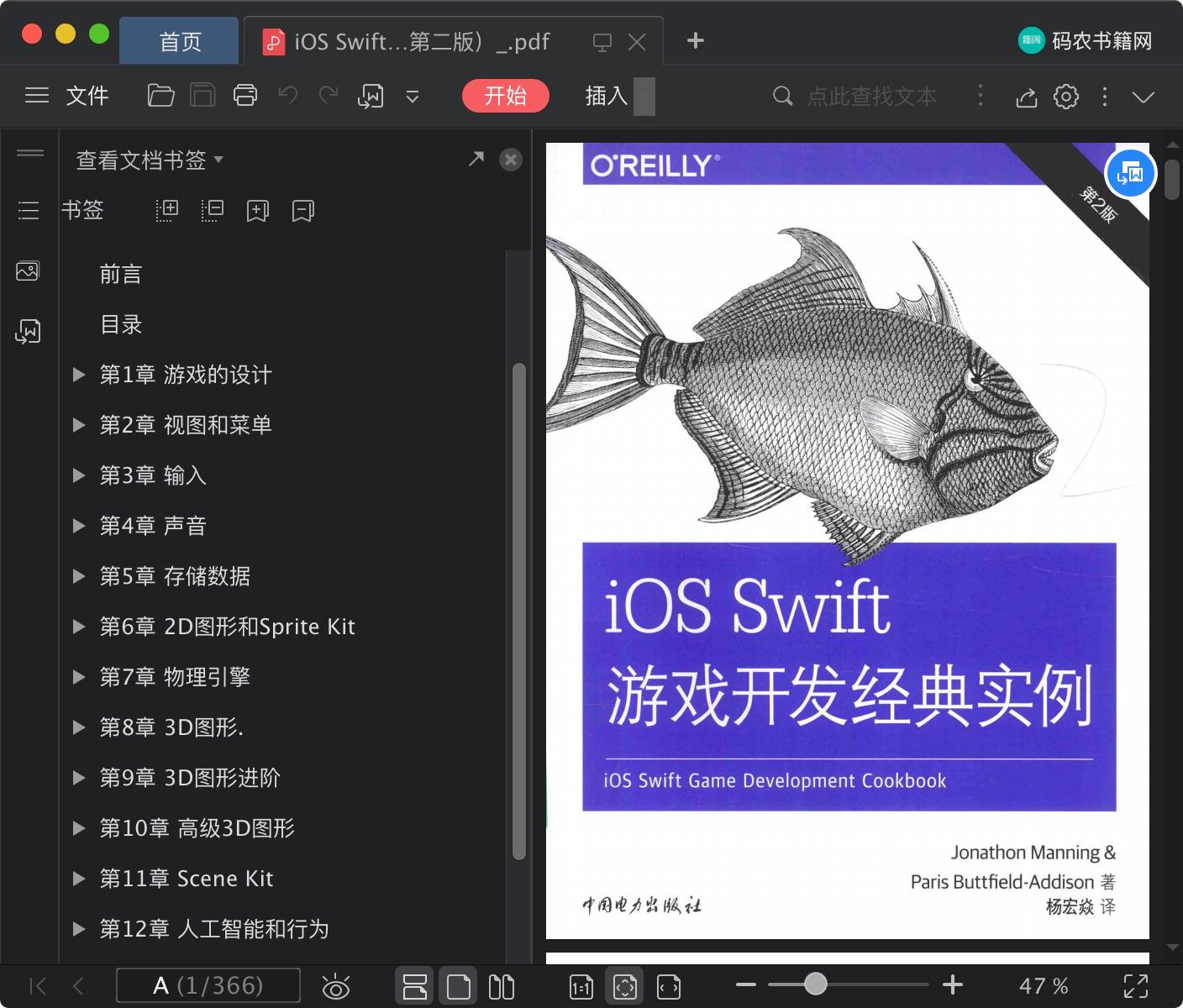This screenshot has height=1008, width=1183.
Task: Open the hamburger main menu icon
Action: (x=37, y=96)
